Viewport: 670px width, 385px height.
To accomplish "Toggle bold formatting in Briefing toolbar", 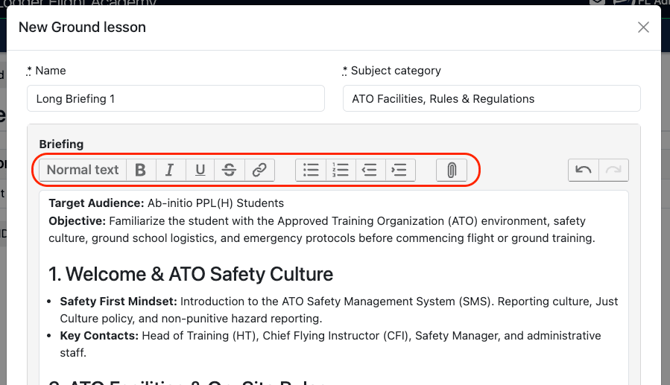I will (x=141, y=170).
